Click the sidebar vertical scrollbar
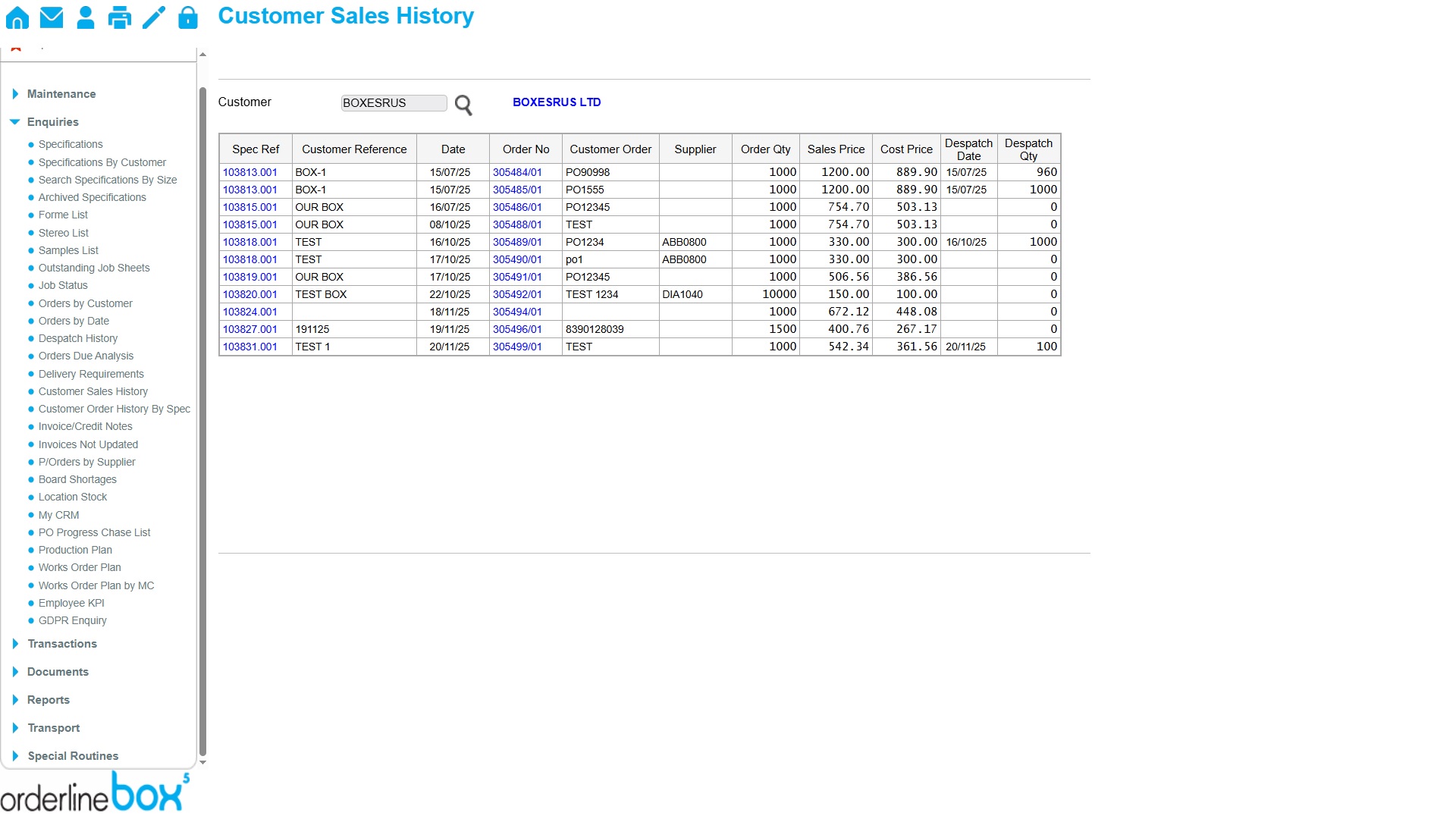Viewport: 1456px width, 819px height. pyautogui.click(x=202, y=417)
